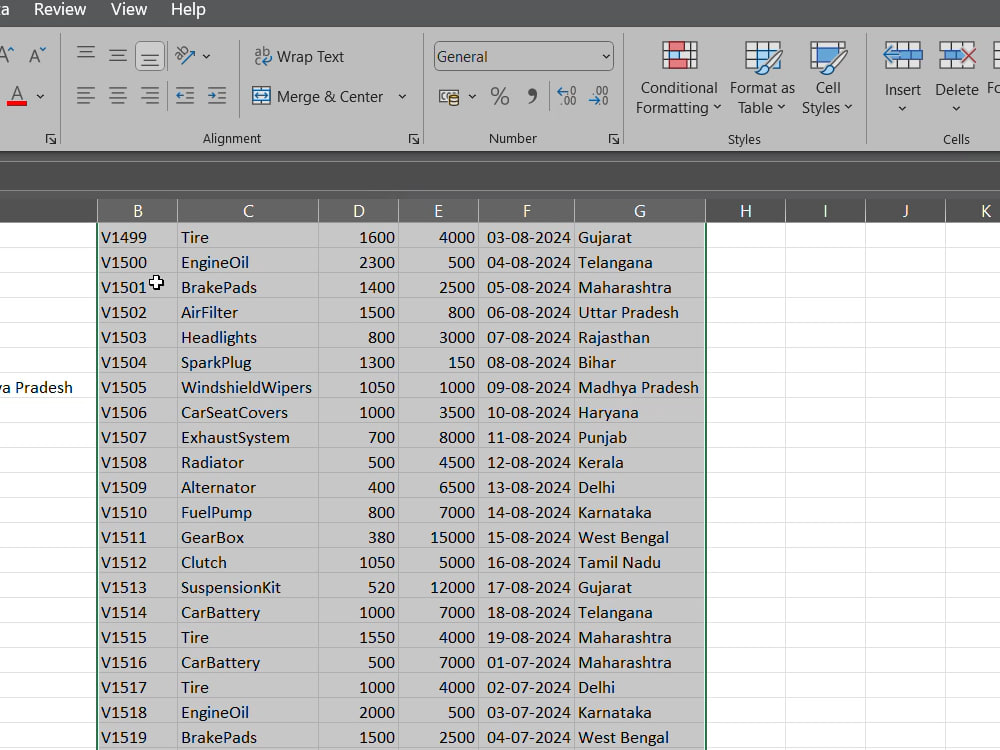Image resolution: width=1000 pixels, height=750 pixels.
Task: Open Format as Table gallery
Action: point(762,78)
